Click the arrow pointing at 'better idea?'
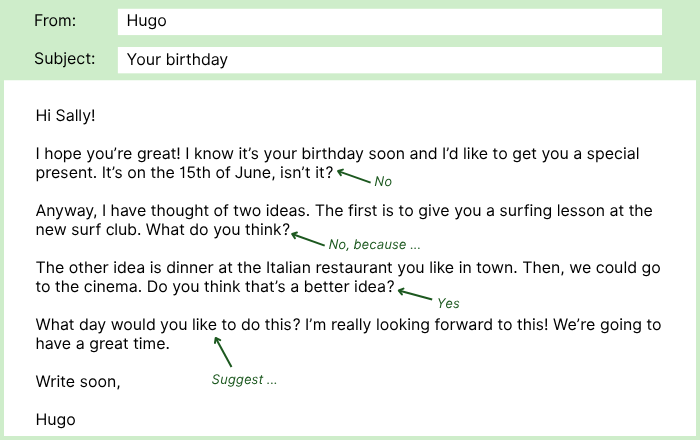Image resolution: width=700 pixels, height=440 pixels. 415,294
